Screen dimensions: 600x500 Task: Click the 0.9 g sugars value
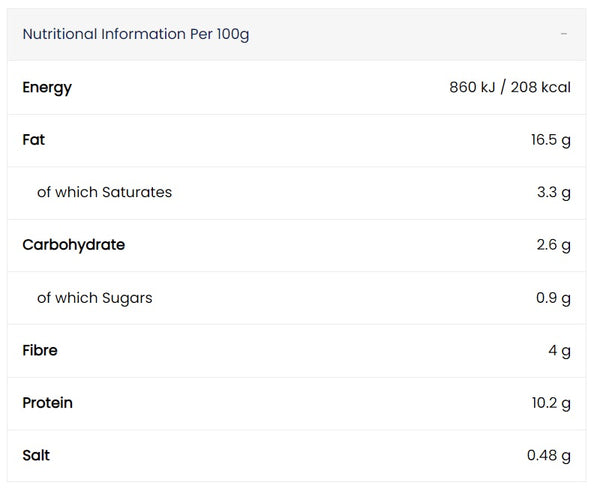tap(553, 298)
